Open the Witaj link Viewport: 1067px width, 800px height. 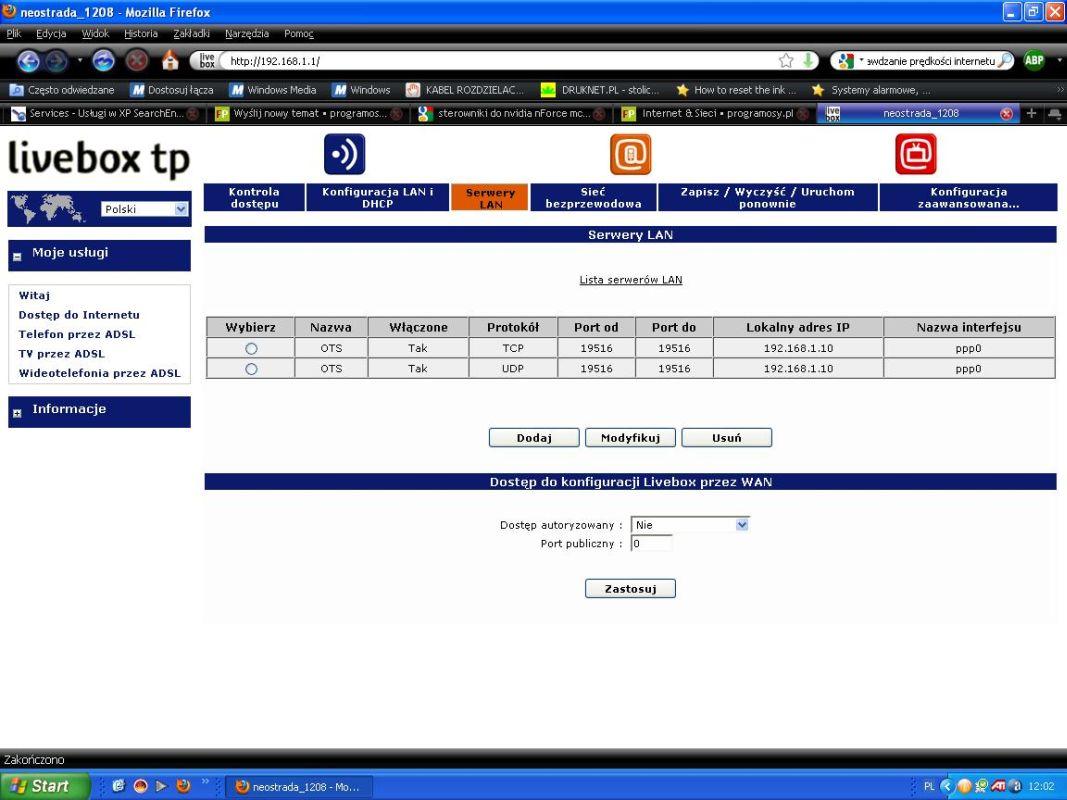coord(34,295)
